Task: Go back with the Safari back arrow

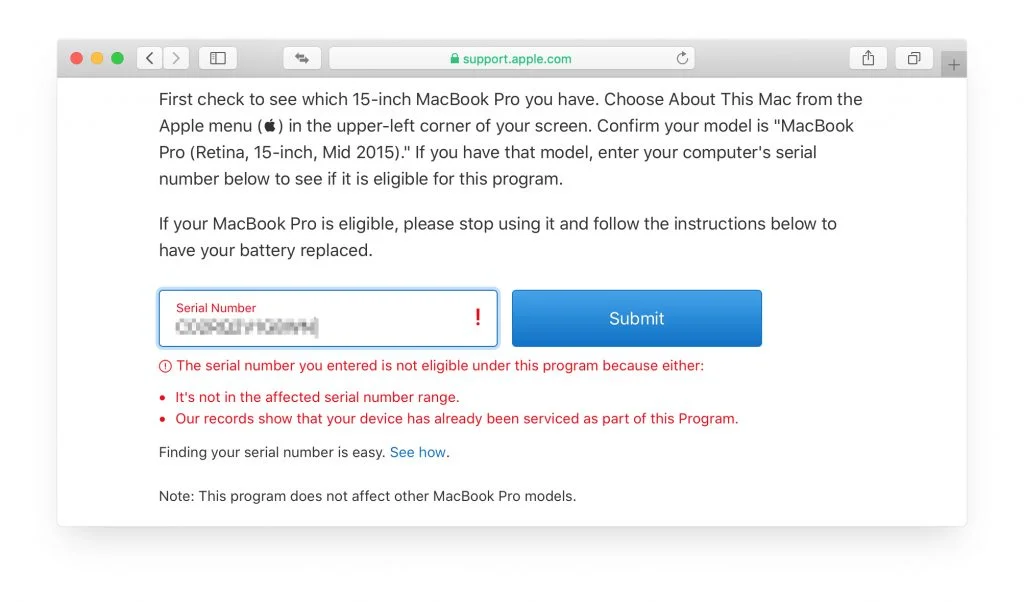Action: (x=150, y=58)
